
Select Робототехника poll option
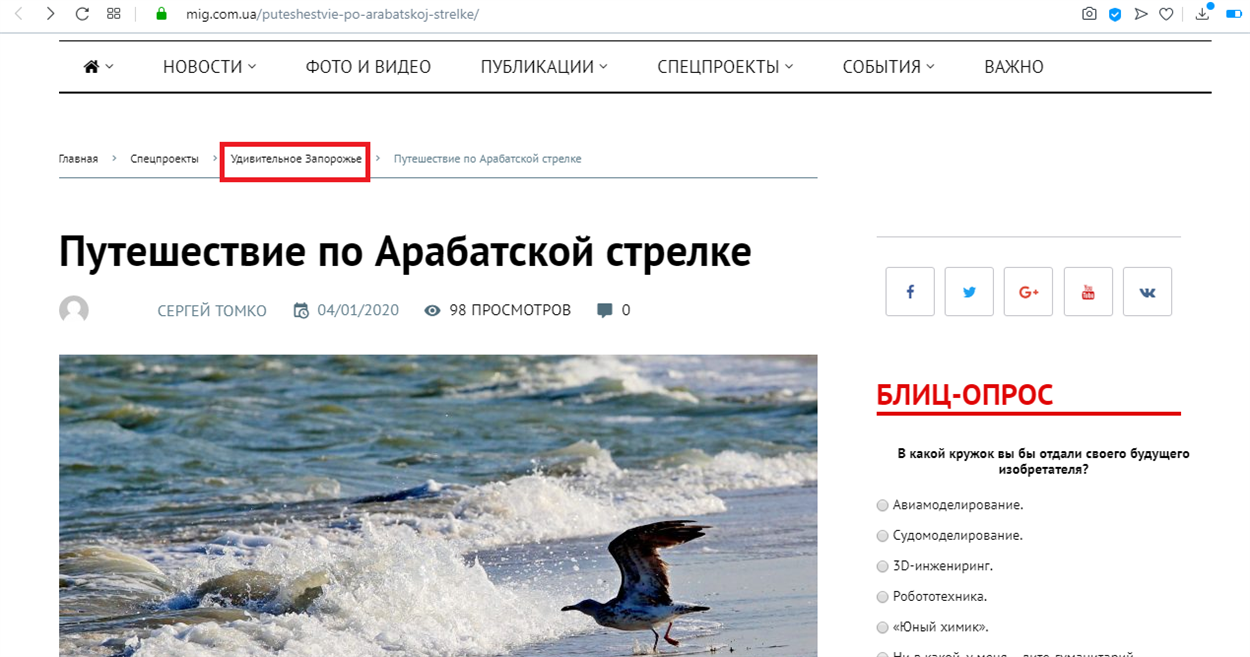[882, 597]
